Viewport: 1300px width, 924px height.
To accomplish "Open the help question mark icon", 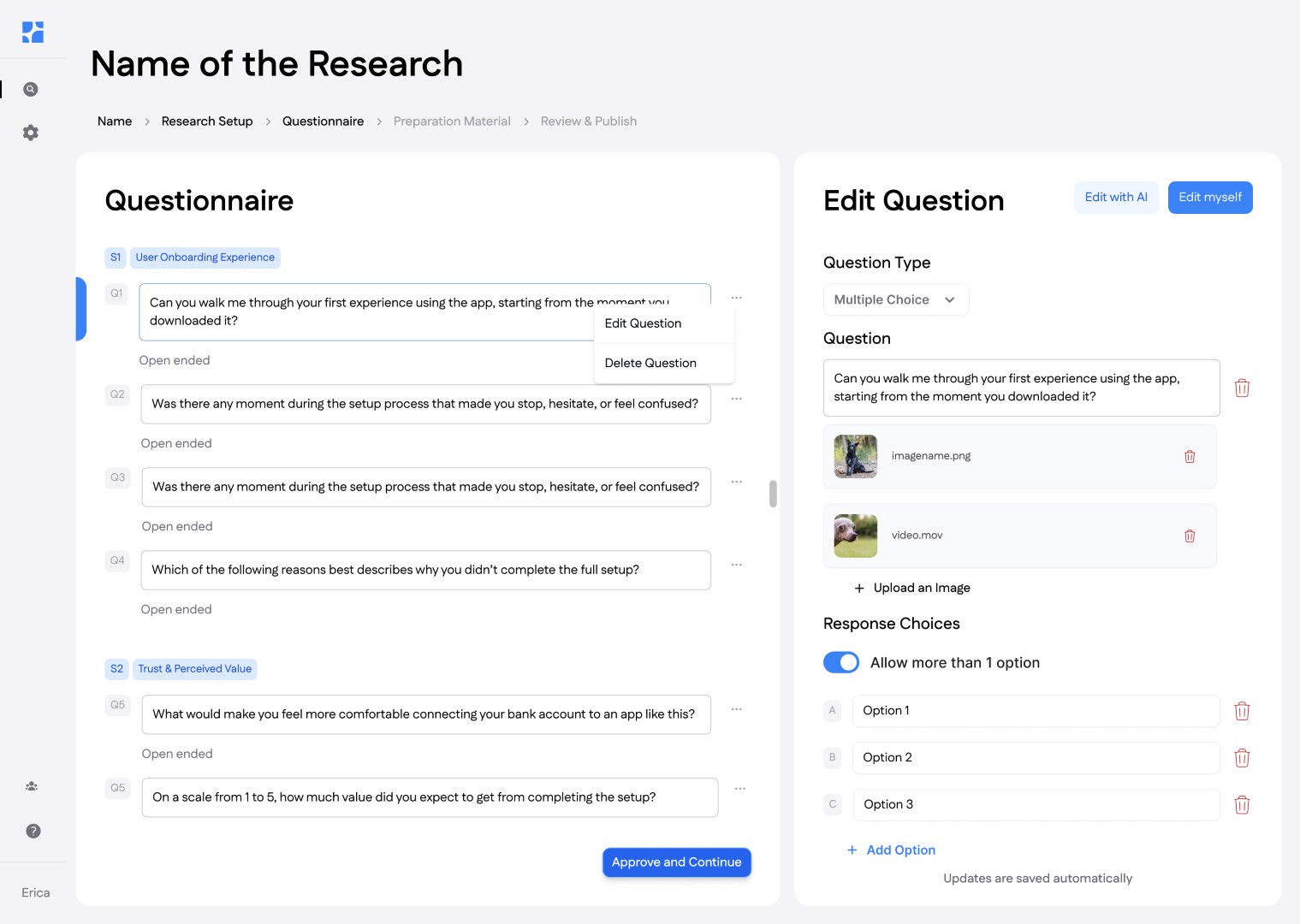I will click(33, 831).
